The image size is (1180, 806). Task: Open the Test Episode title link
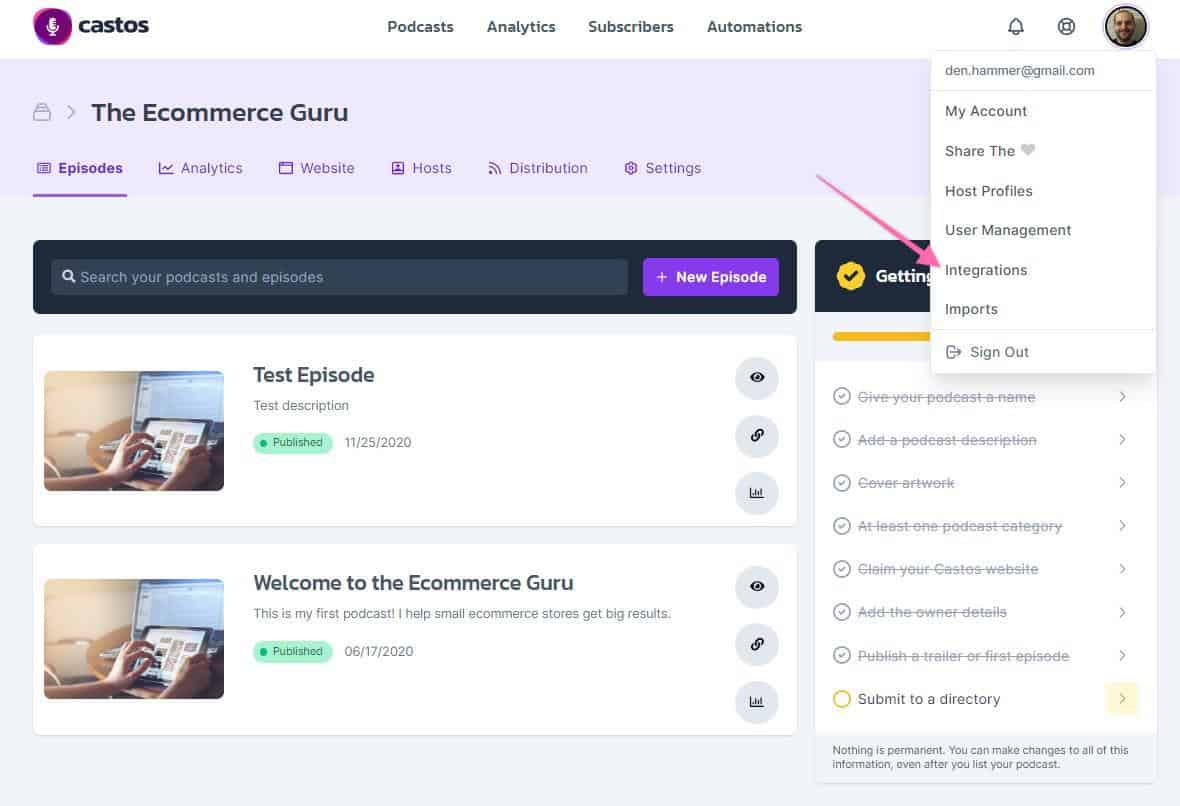(314, 374)
